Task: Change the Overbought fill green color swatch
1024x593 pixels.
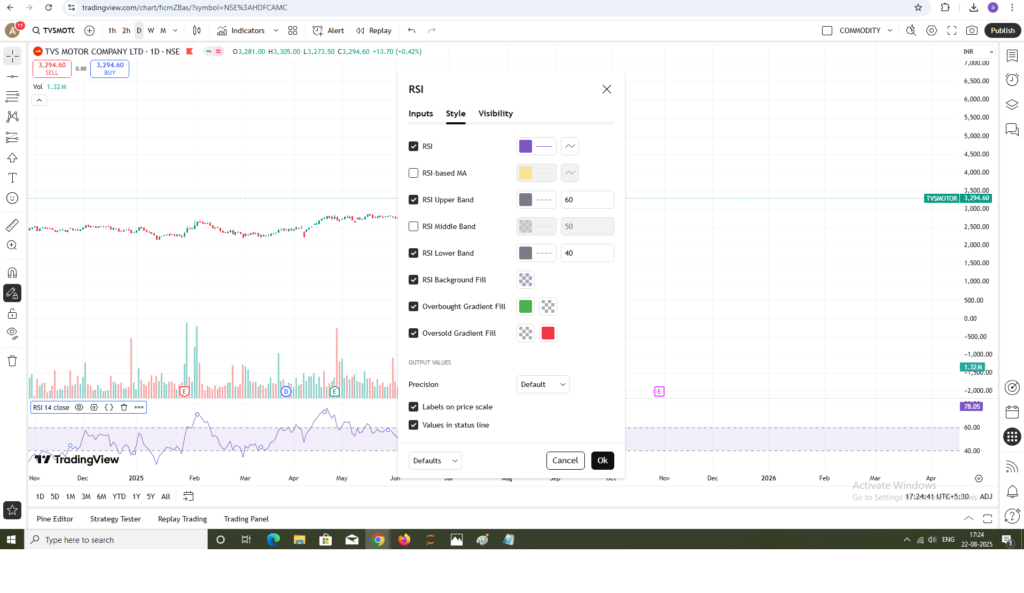Action: (x=526, y=306)
